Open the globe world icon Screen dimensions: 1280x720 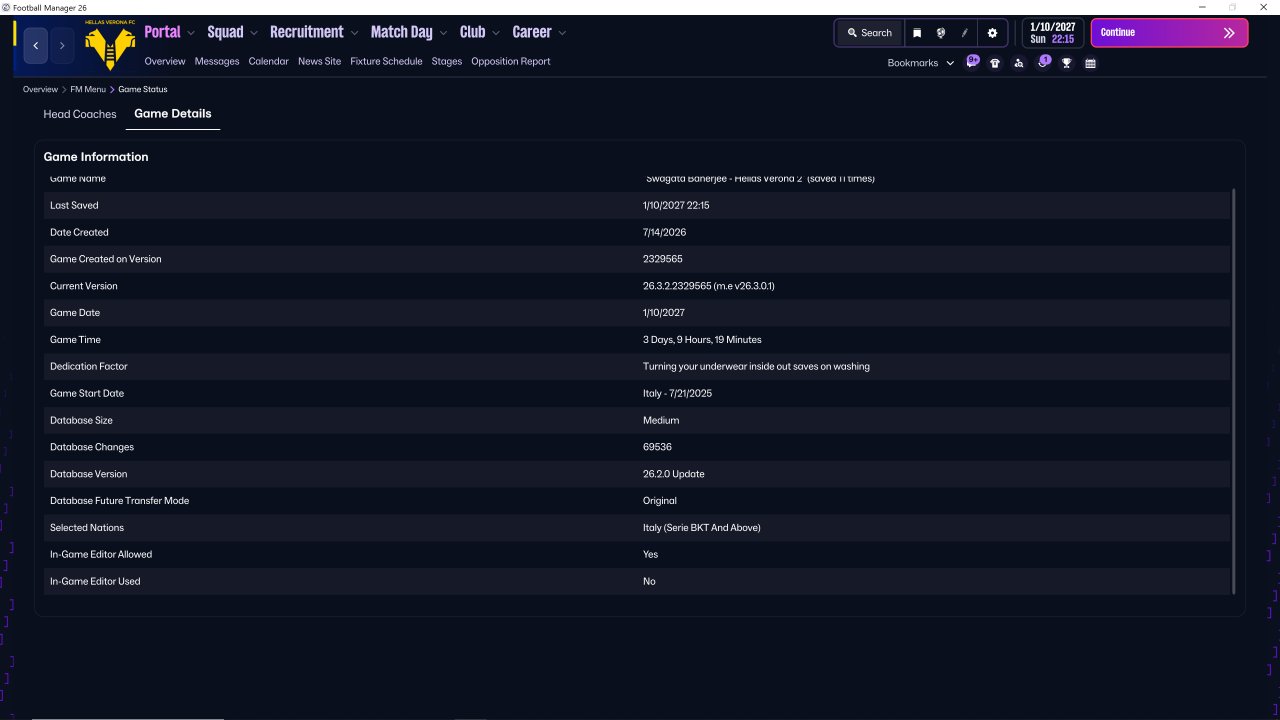point(941,33)
